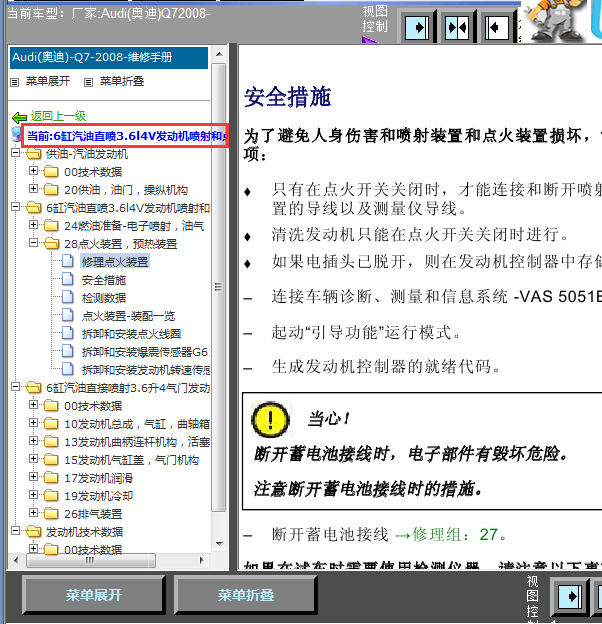
Task: Click the folder icon of 10发动机总成,气缸,曲轴箱
Action: pos(51,423)
